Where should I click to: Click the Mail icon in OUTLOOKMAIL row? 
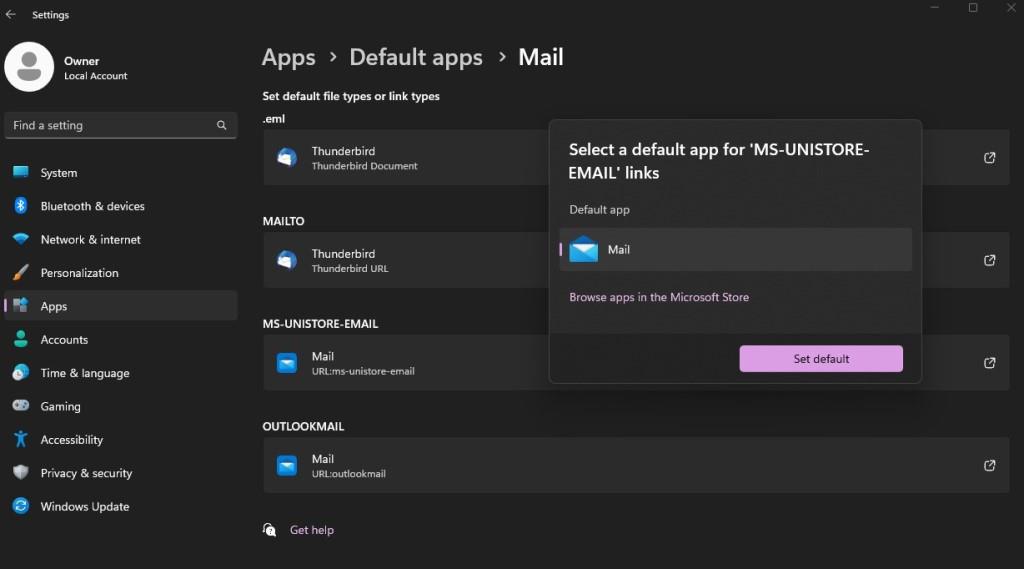tap(287, 465)
